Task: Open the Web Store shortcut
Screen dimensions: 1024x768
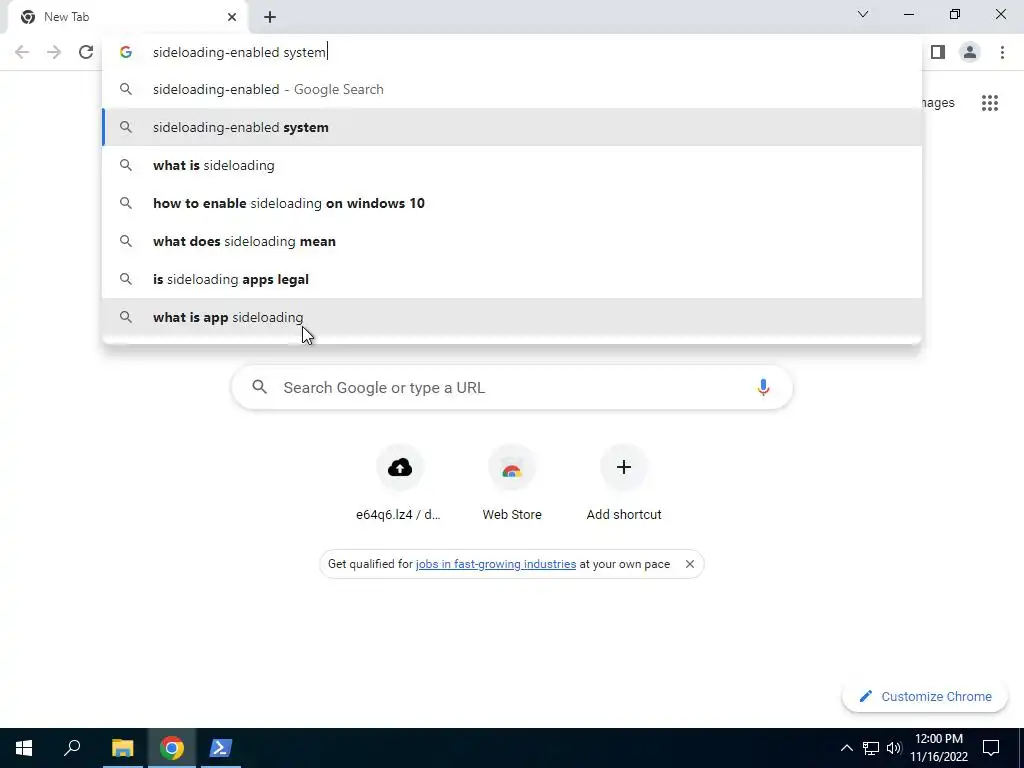Action: coord(512,482)
